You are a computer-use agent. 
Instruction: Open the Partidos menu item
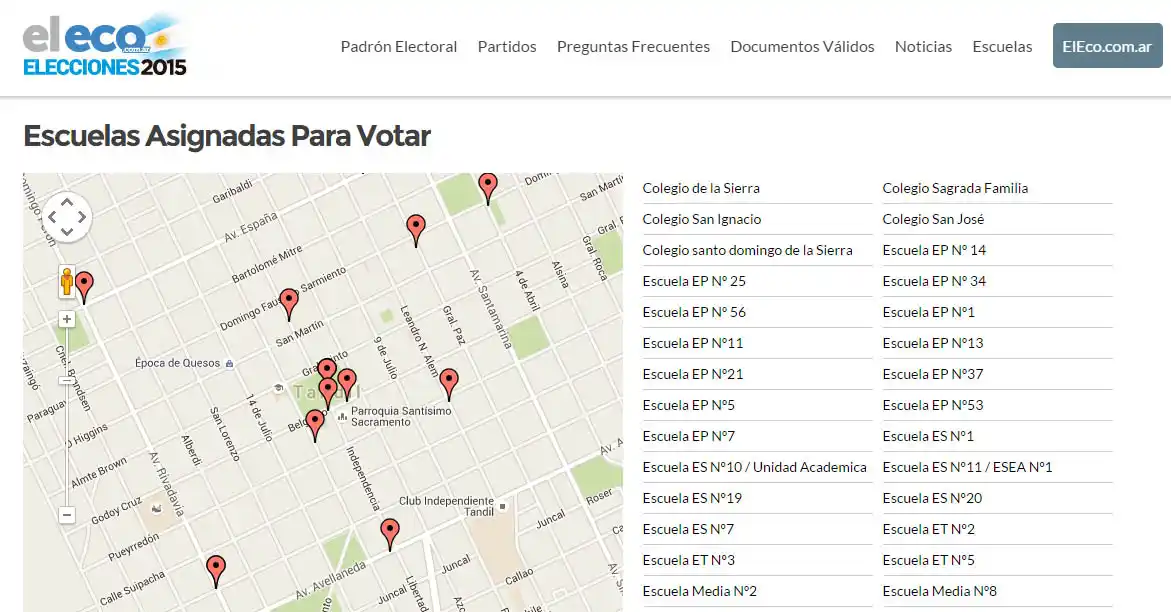(507, 46)
